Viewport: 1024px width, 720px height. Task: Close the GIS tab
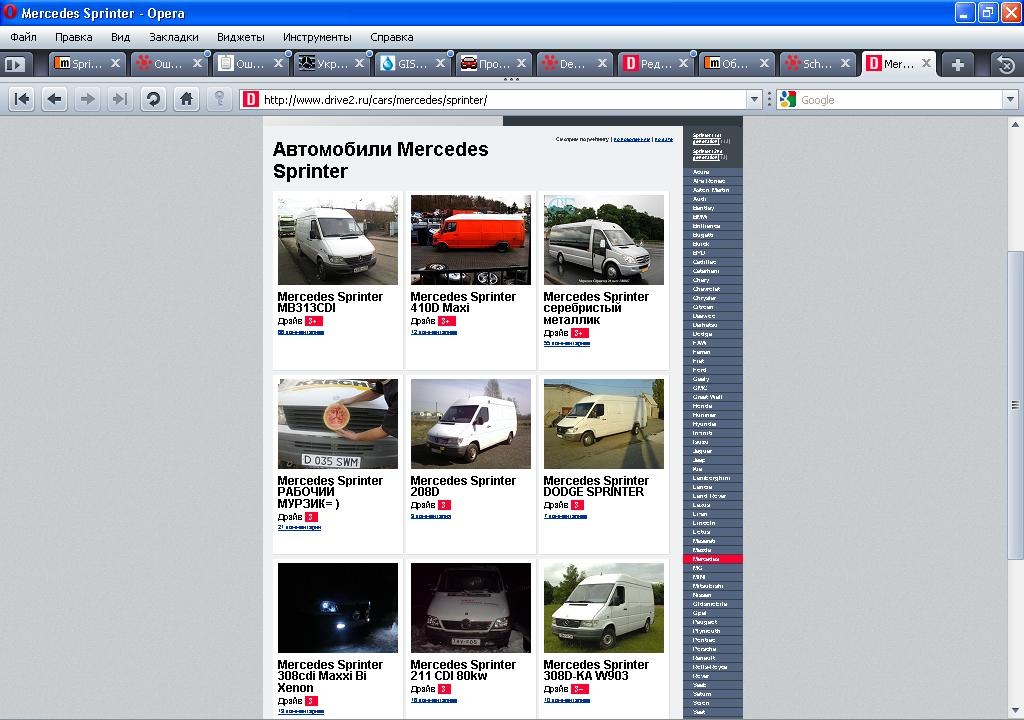[x=440, y=63]
